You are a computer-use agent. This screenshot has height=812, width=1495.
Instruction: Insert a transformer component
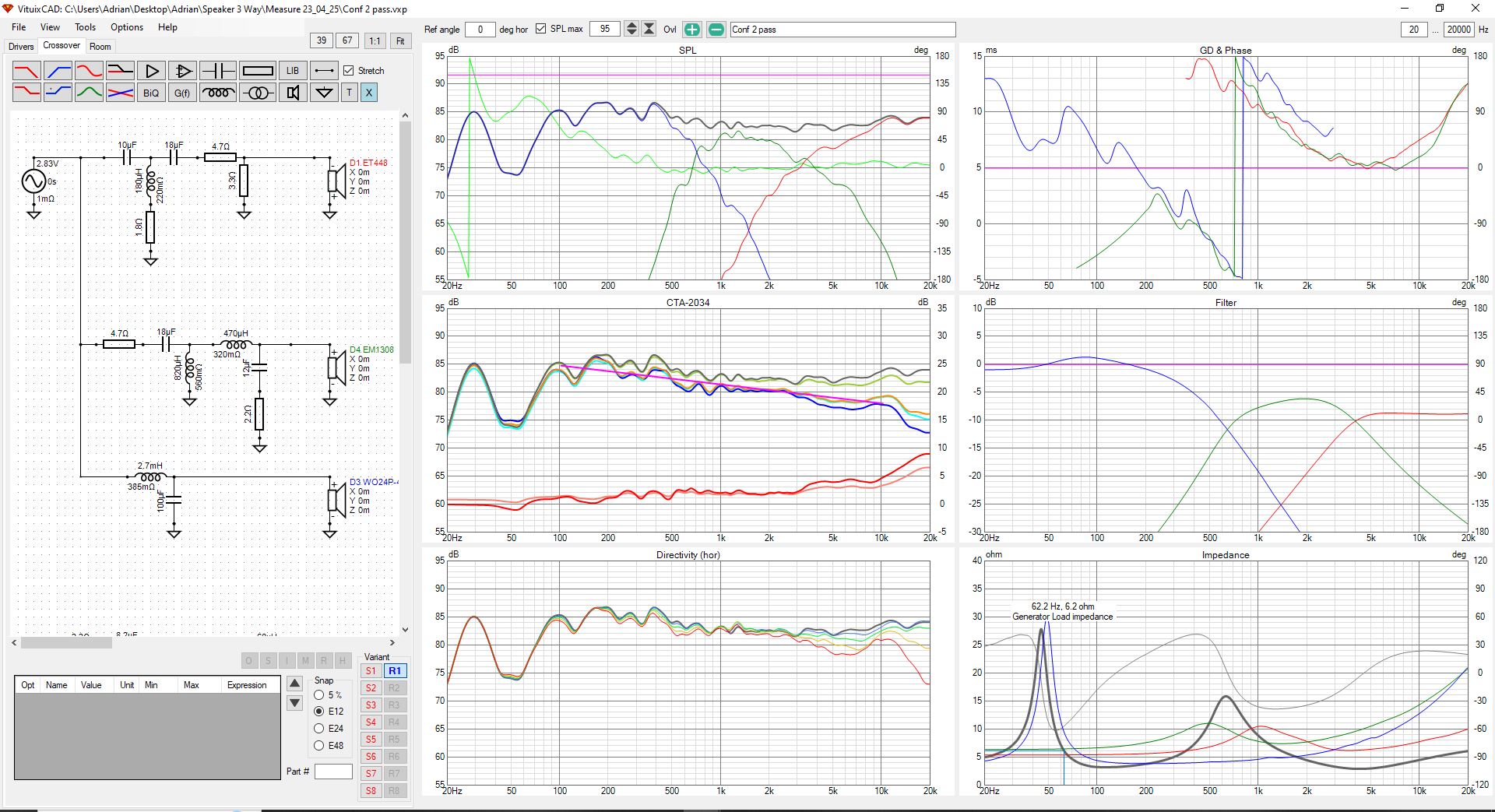[258, 93]
